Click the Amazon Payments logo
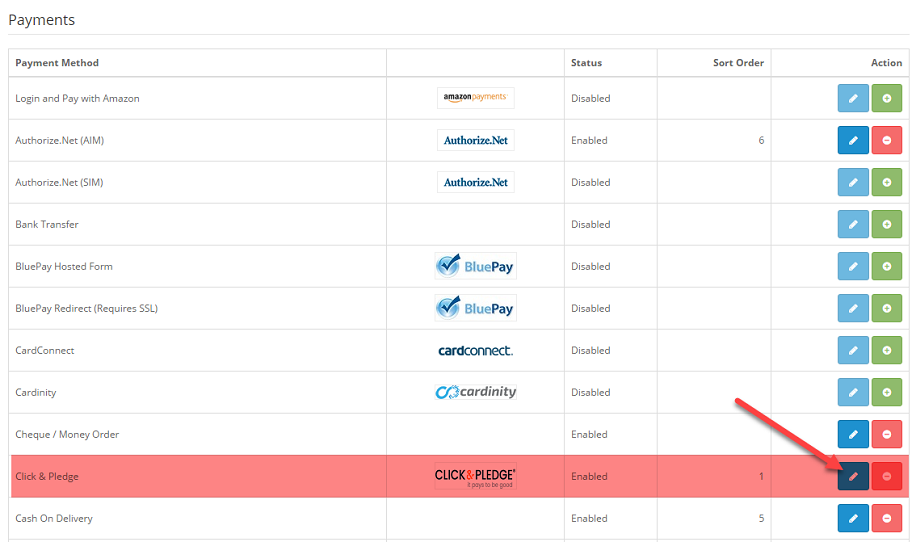The width and height of the screenshot is (912, 542). coord(475,98)
